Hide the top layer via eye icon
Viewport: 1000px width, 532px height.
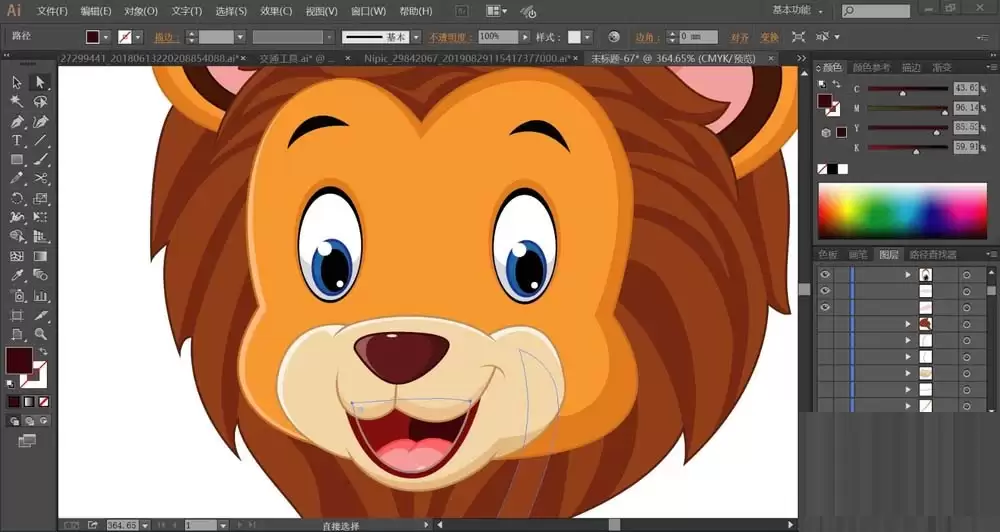(x=825, y=274)
